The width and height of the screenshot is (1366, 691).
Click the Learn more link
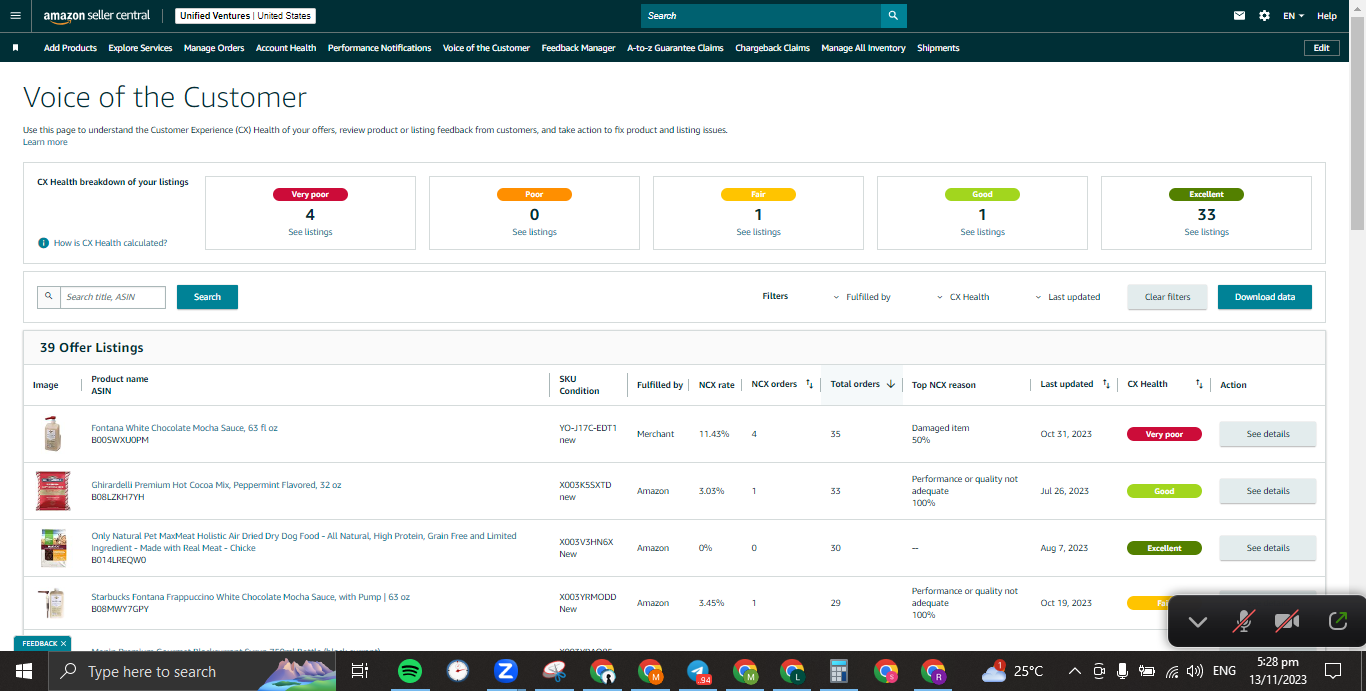point(45,142)
